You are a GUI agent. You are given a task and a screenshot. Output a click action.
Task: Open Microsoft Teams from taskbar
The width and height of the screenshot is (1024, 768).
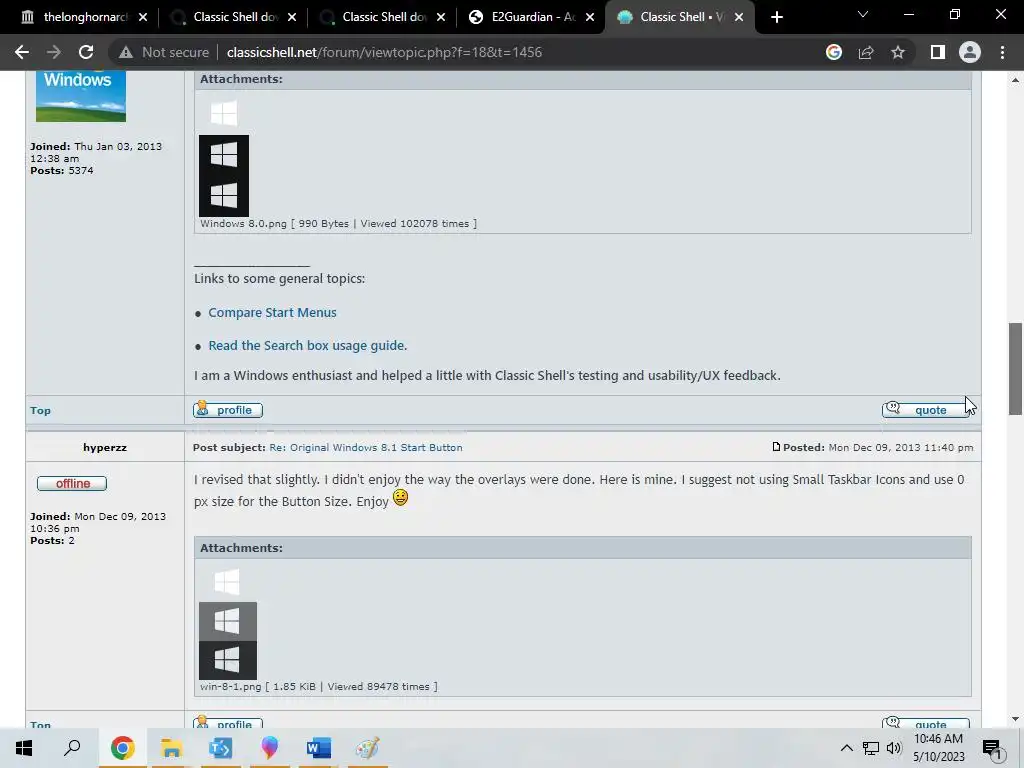click(220, 748)
